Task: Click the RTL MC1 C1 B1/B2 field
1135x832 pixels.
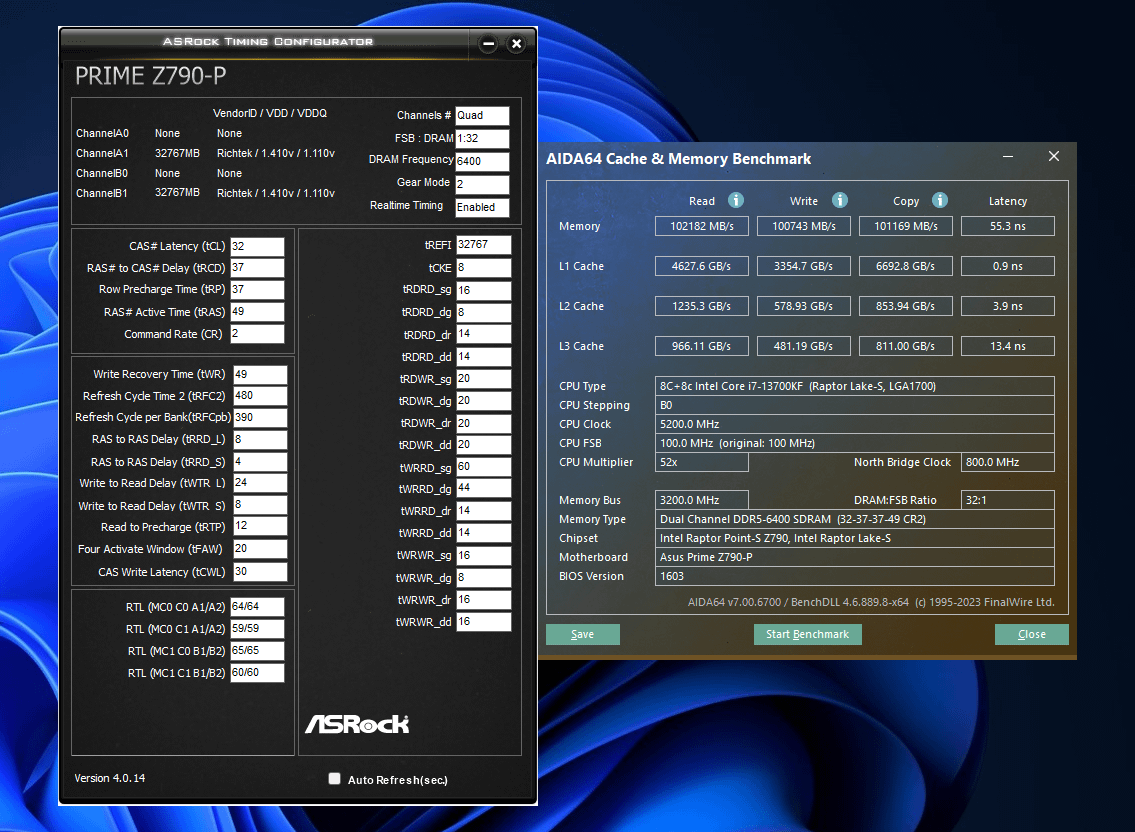Action: [x=257, y=673]
